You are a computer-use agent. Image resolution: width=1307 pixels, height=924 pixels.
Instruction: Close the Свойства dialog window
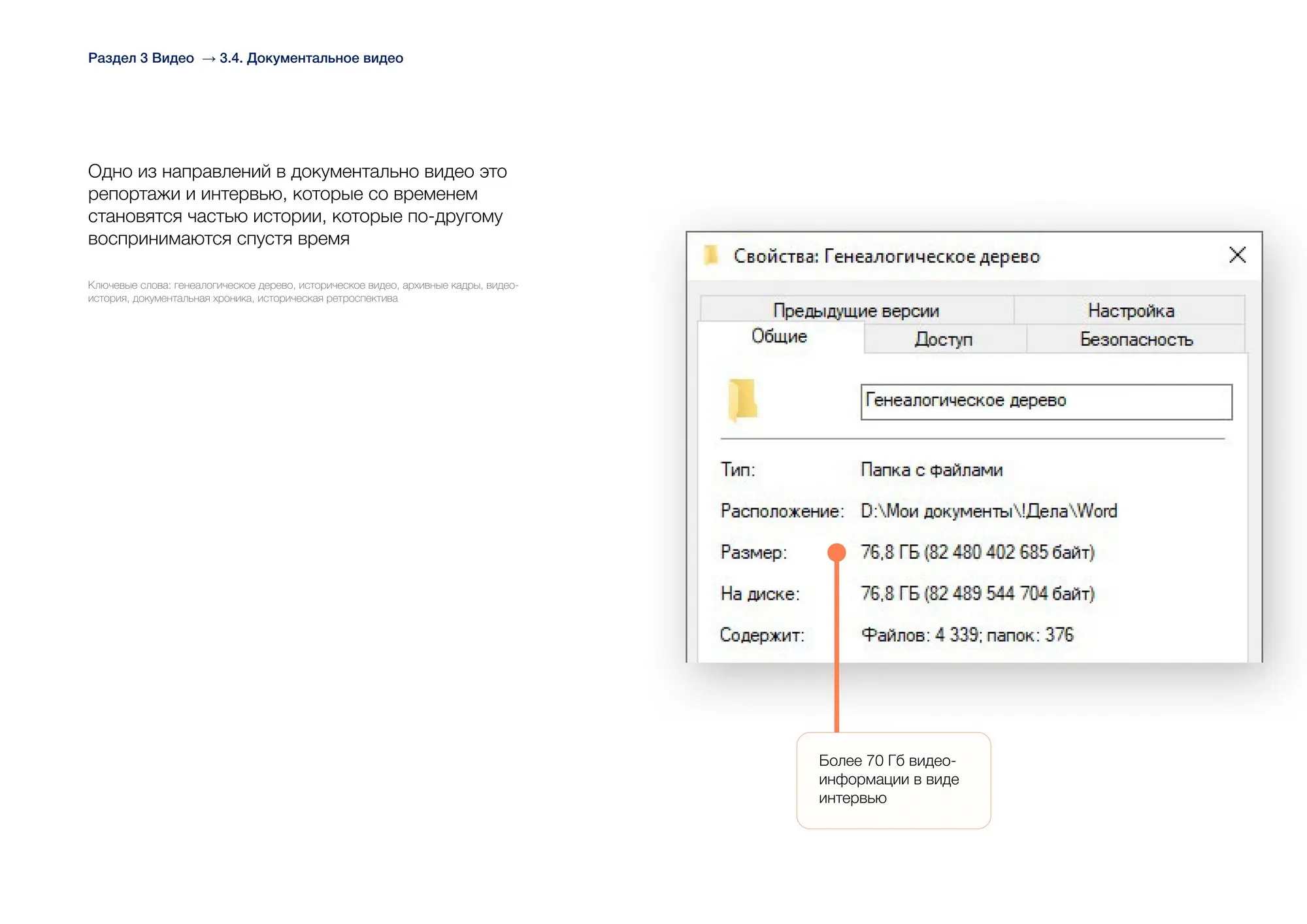tap(1237, 255)
